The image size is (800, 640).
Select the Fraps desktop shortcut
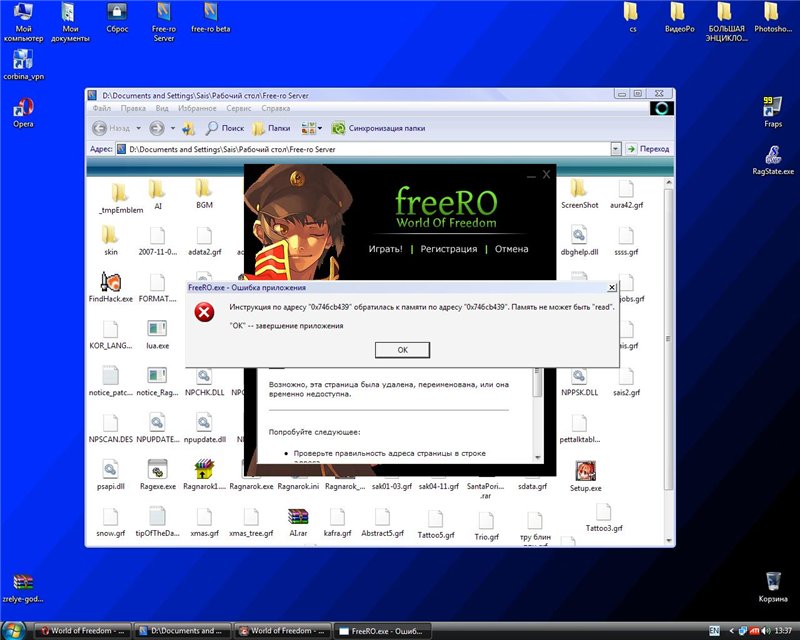773,112
